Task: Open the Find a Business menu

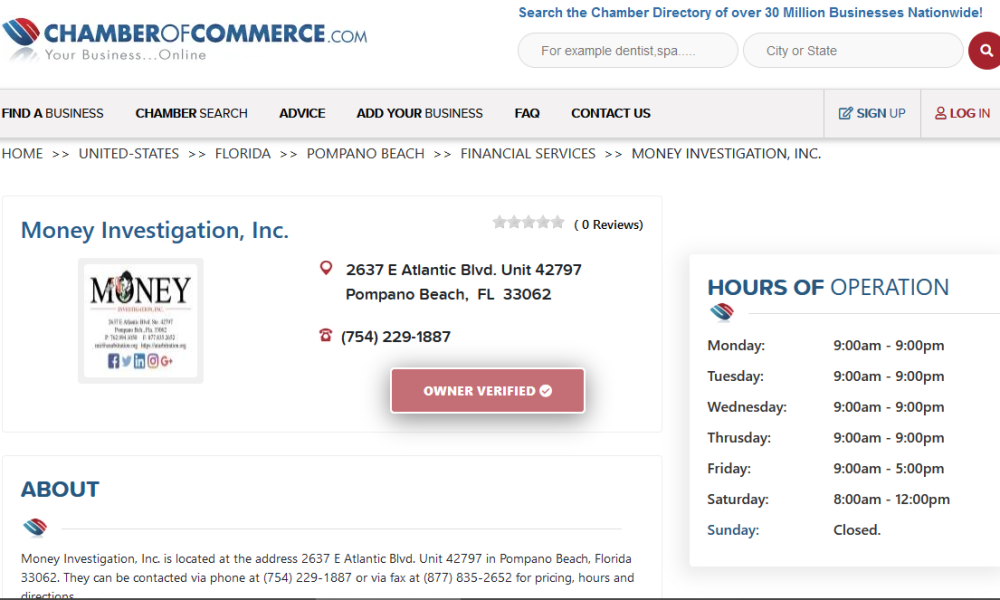Action: [x=53, y=114]
